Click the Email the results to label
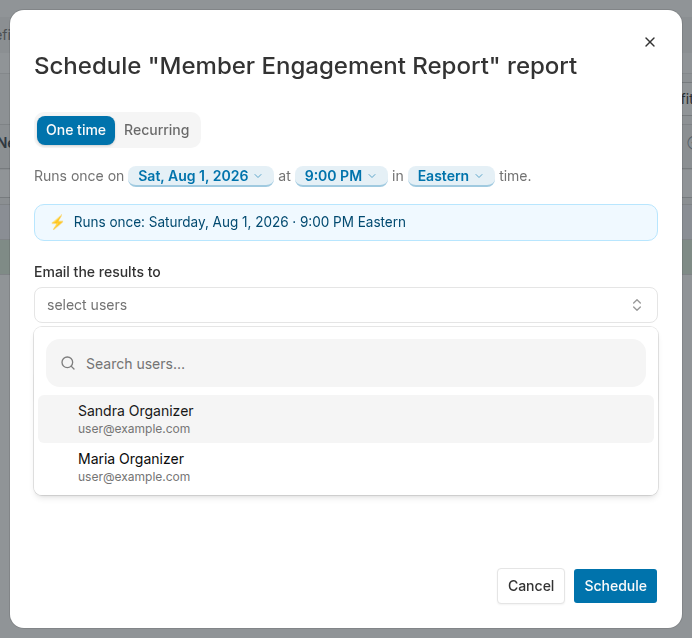This screenshot has height=638, width=692. point(97,272)
